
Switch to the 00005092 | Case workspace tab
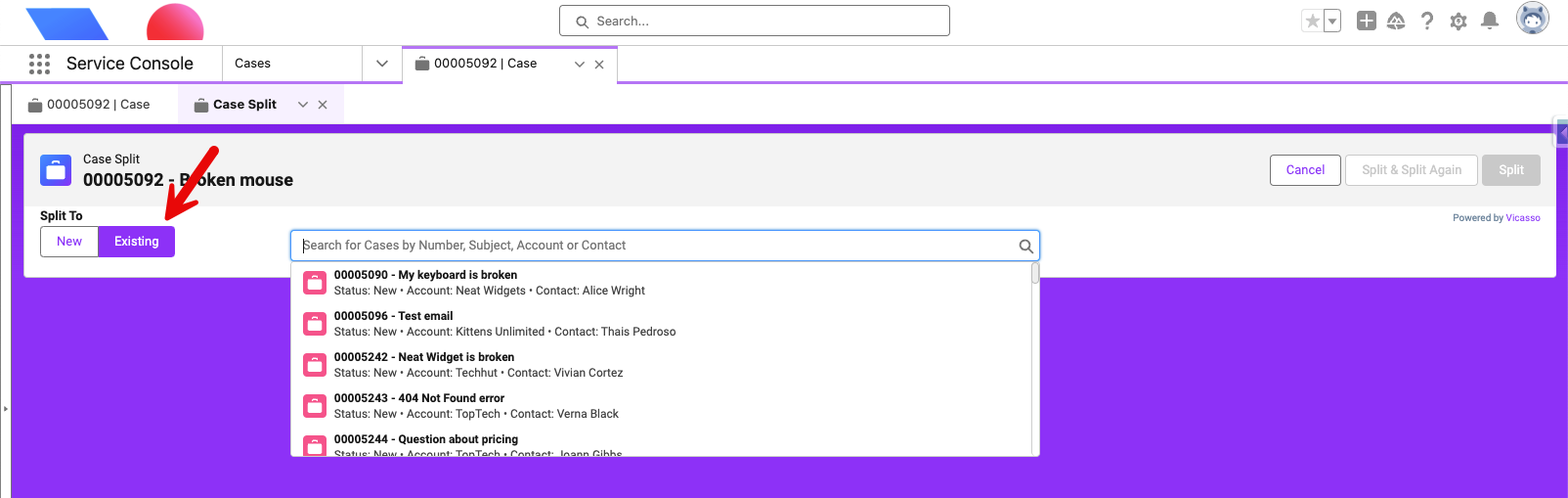coord(485,64)
